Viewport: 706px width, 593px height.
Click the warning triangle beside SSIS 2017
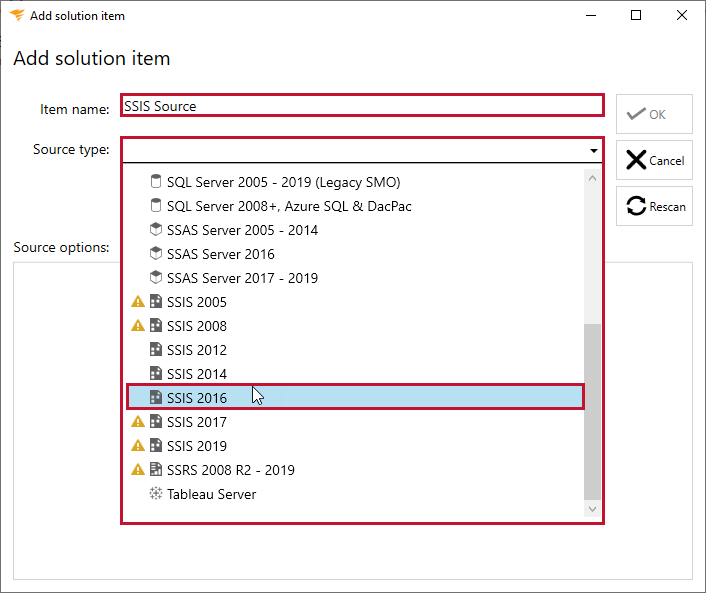(x=138, y=421)
